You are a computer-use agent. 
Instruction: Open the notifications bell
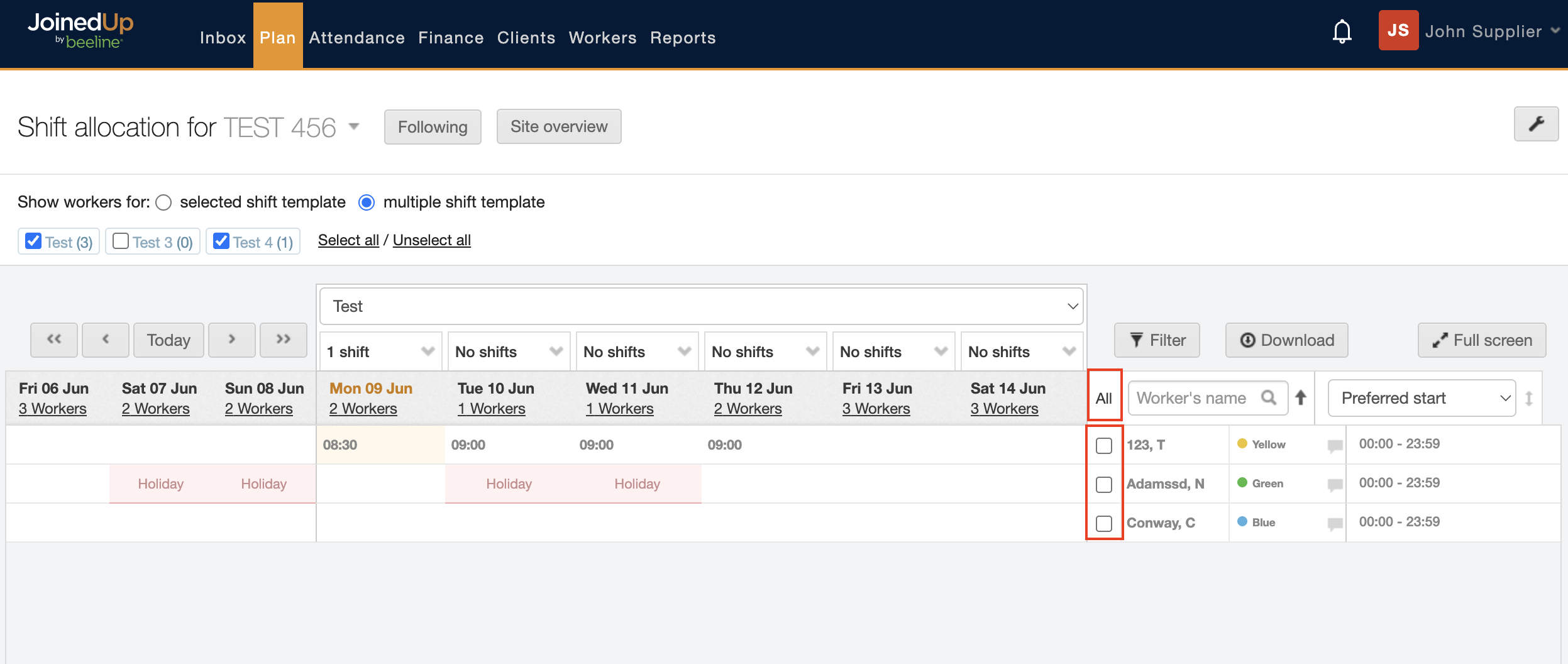[1342, 31]
